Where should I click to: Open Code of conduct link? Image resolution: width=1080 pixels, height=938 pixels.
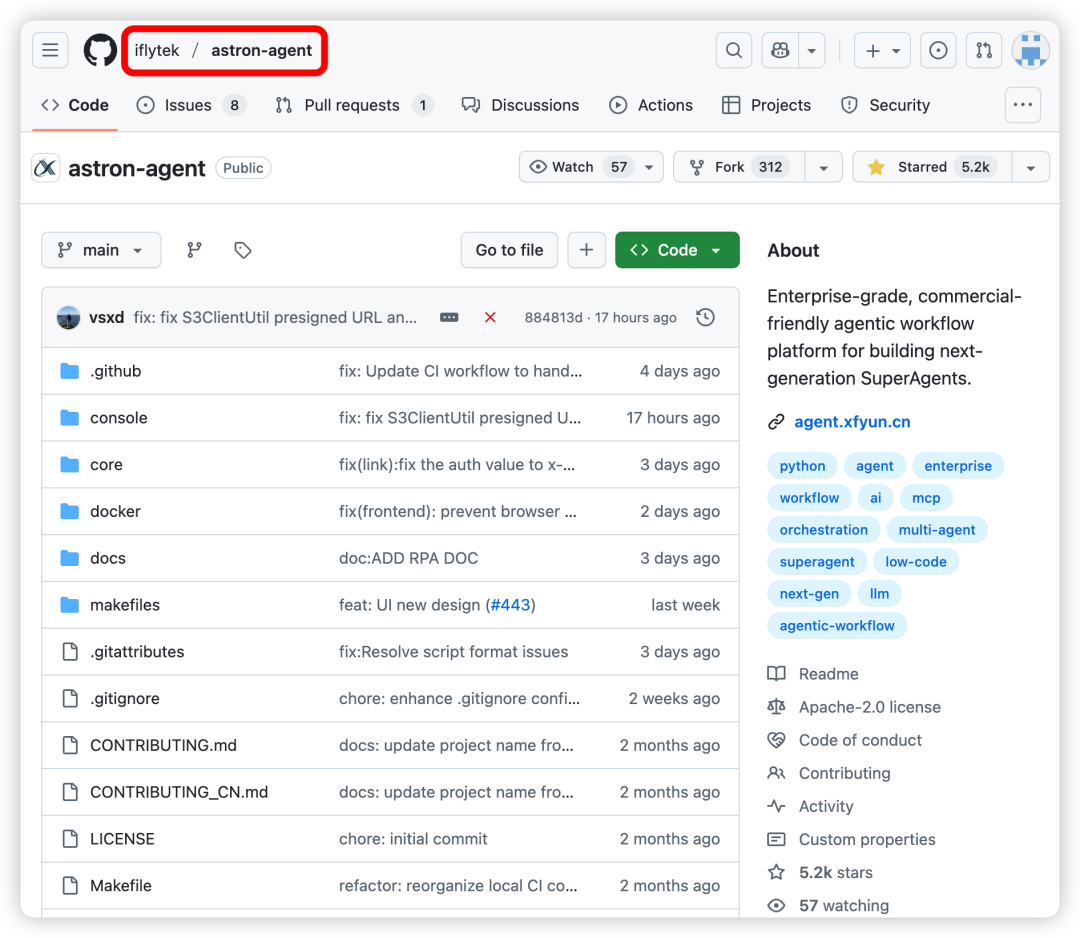click(x=860, y=740)
